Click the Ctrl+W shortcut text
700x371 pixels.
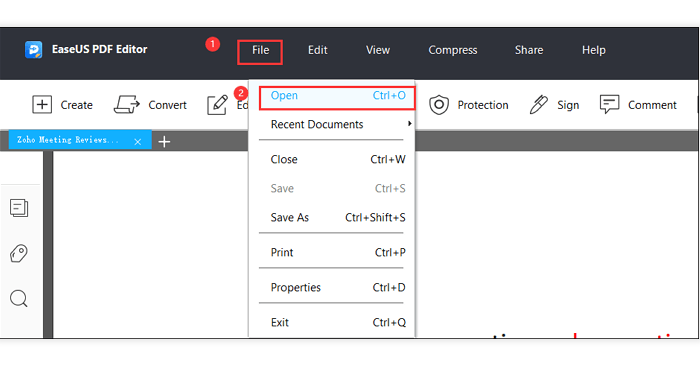pos(388,159)
